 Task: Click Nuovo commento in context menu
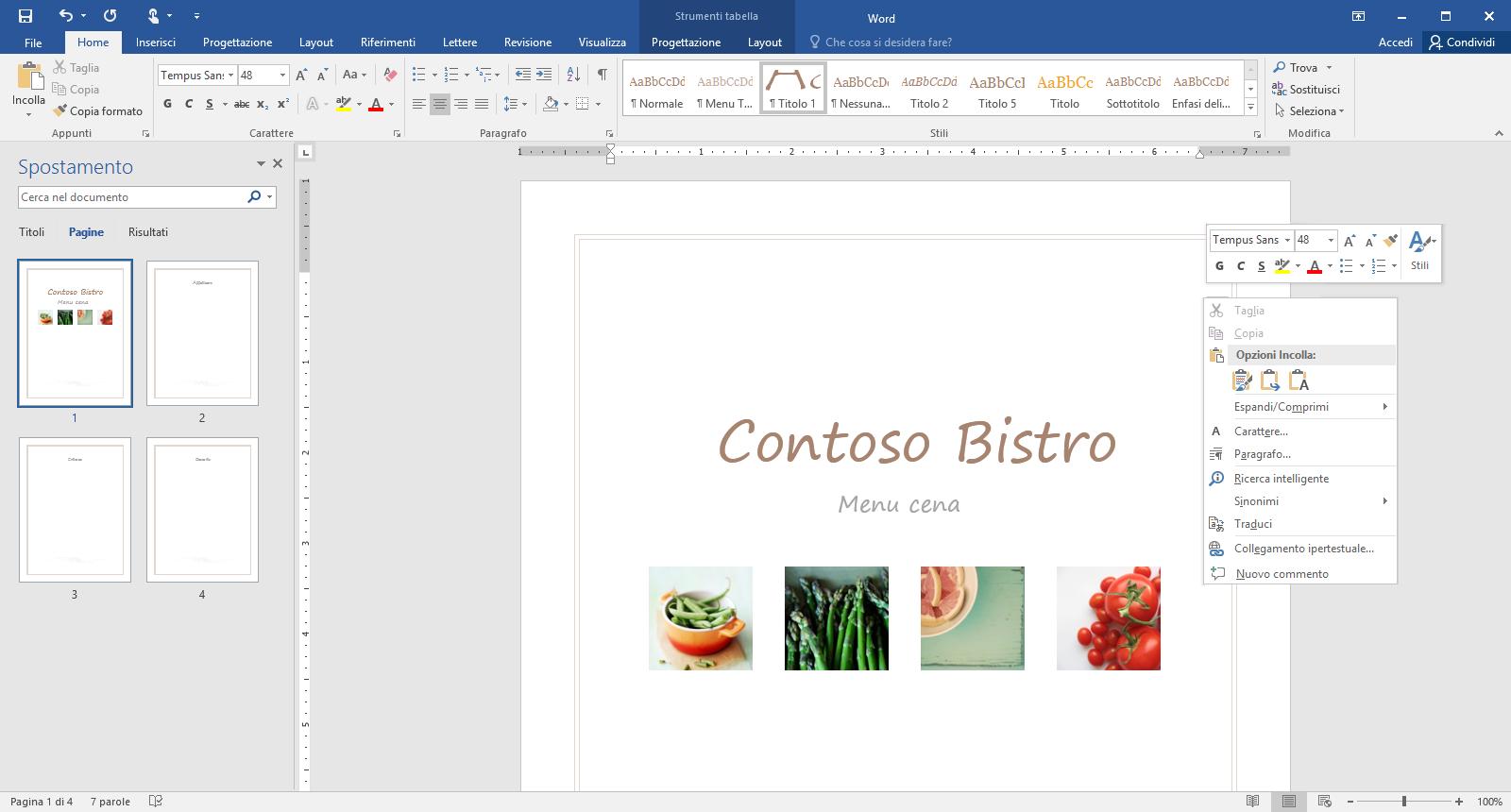pos(1301,573)
